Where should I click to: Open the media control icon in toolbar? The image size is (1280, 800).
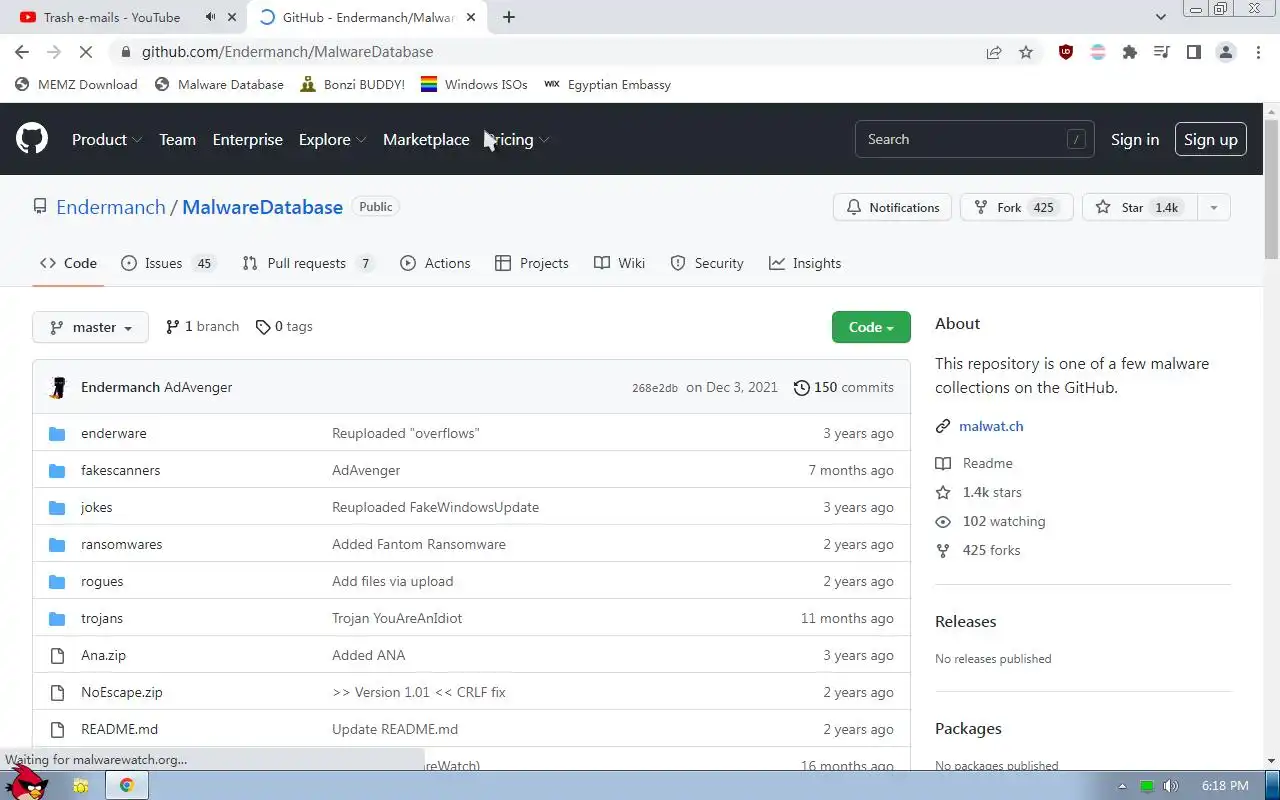click(1162, 52)
